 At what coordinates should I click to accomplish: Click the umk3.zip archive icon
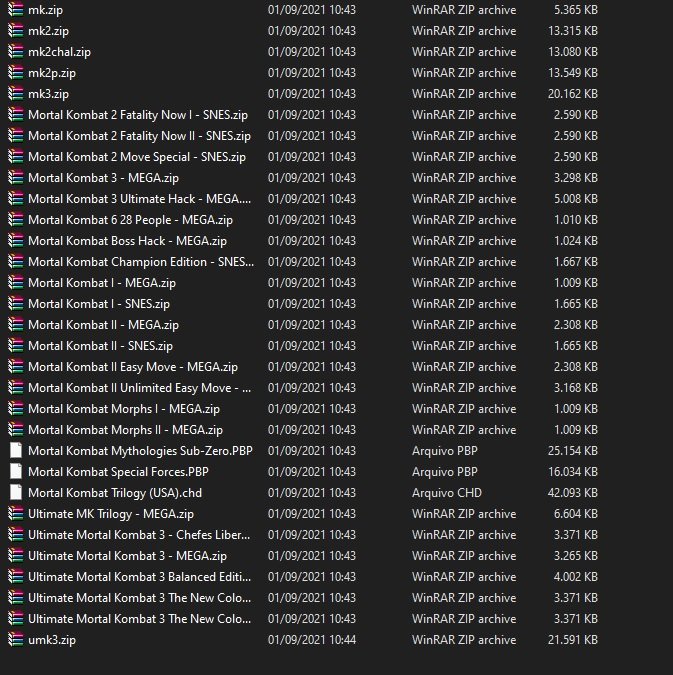(x=16, y=640)
